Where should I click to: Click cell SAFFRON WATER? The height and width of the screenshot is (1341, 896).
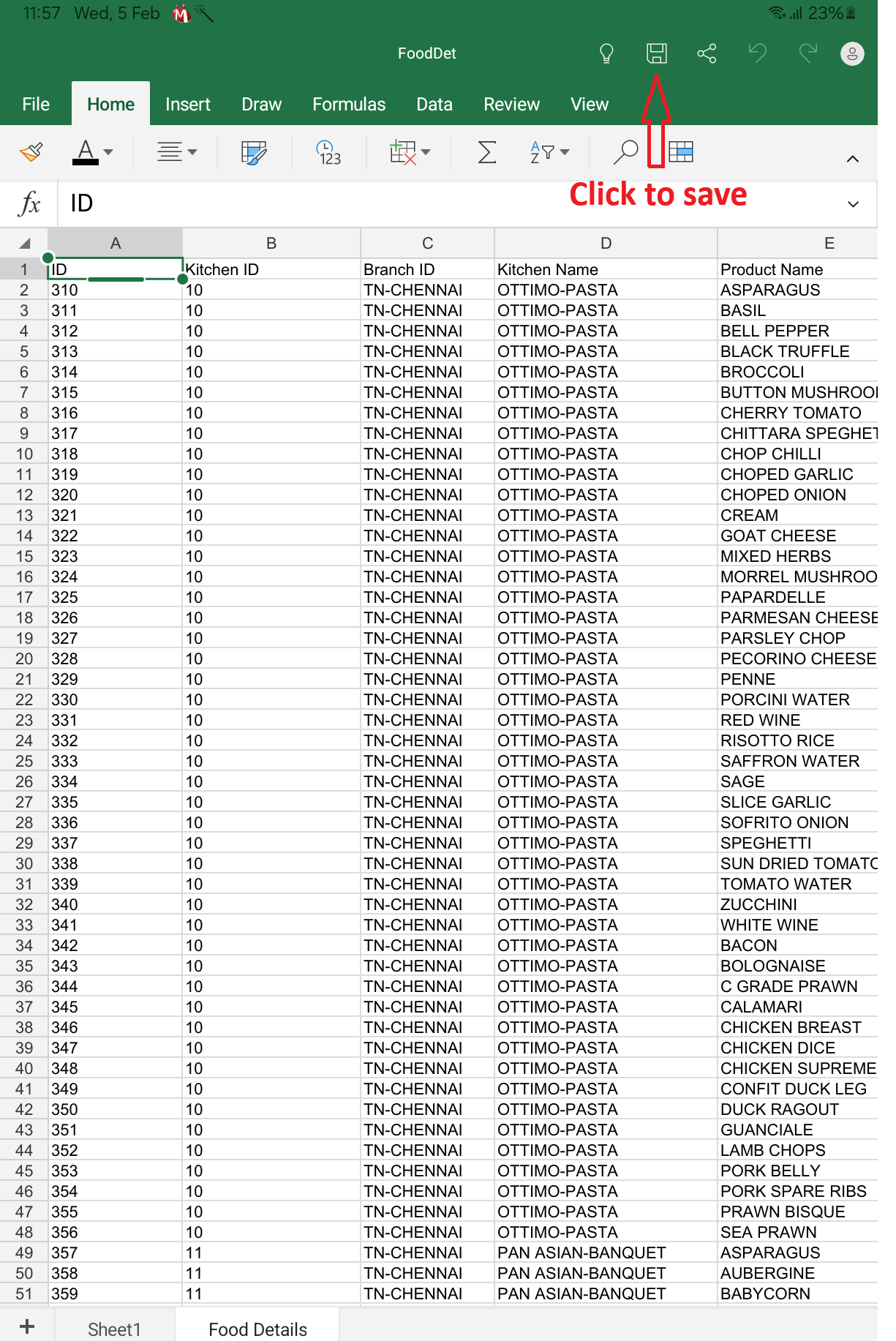[798, 761]
